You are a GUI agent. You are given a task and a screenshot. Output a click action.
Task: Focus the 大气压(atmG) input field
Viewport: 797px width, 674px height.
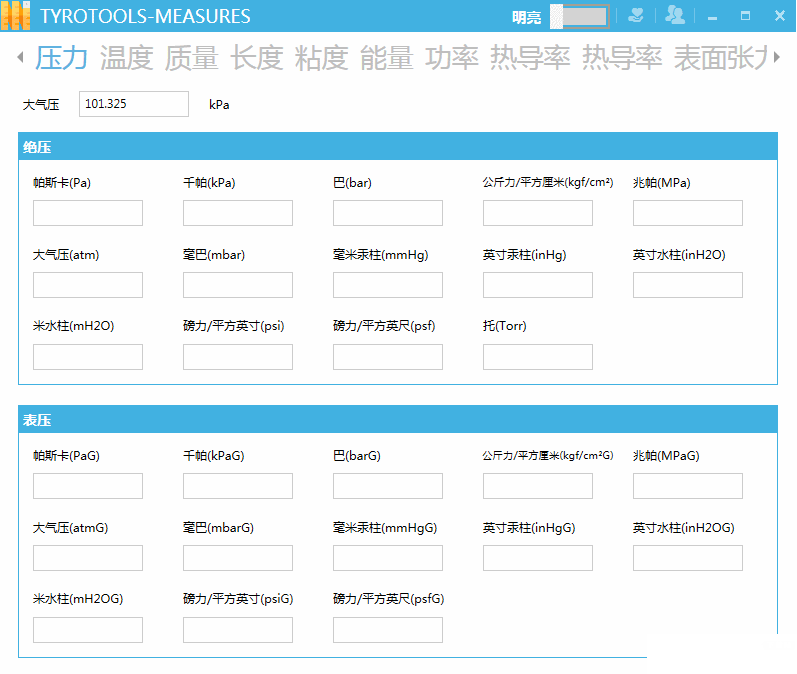point(88,559)
